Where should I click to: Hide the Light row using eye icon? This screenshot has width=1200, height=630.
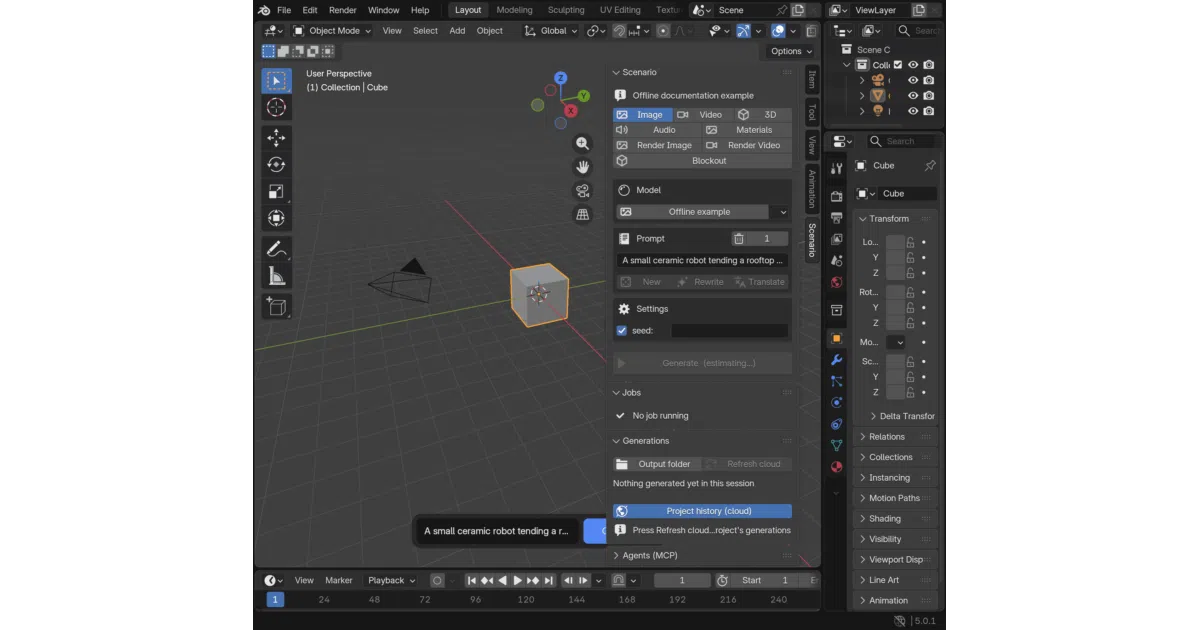tap(913, 111)
